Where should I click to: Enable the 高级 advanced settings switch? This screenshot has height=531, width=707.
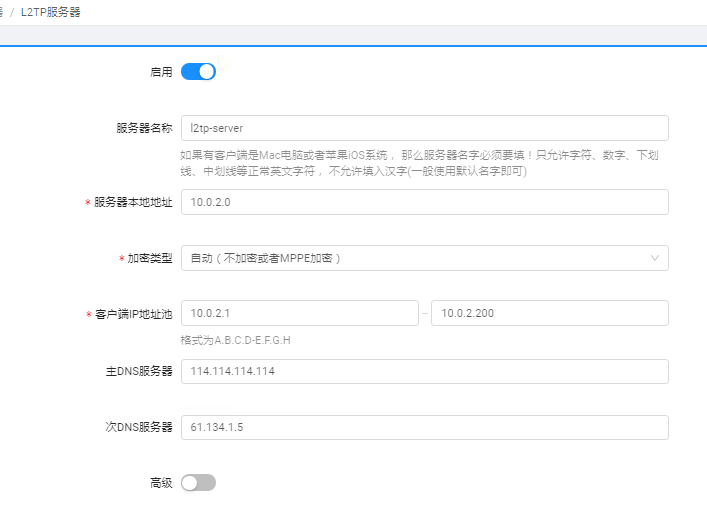click(198, 483)
